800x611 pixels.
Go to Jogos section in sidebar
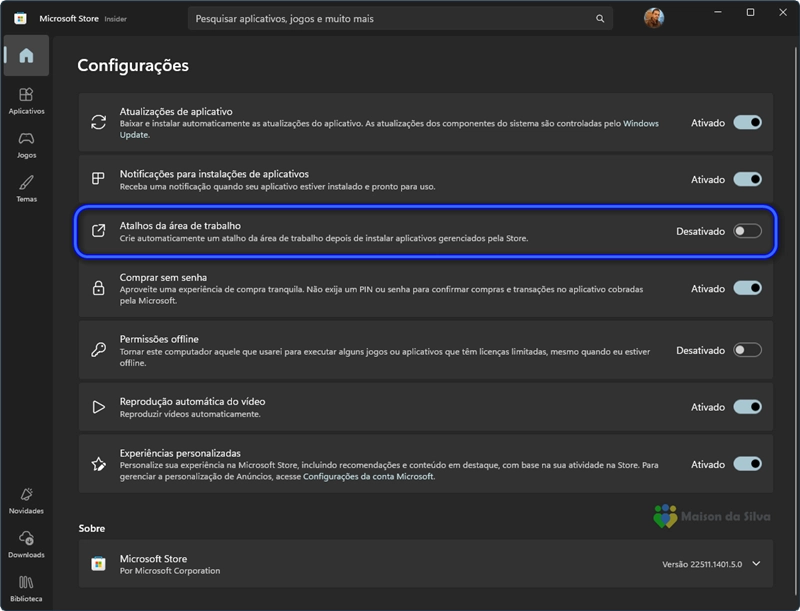tap(26, 144)
